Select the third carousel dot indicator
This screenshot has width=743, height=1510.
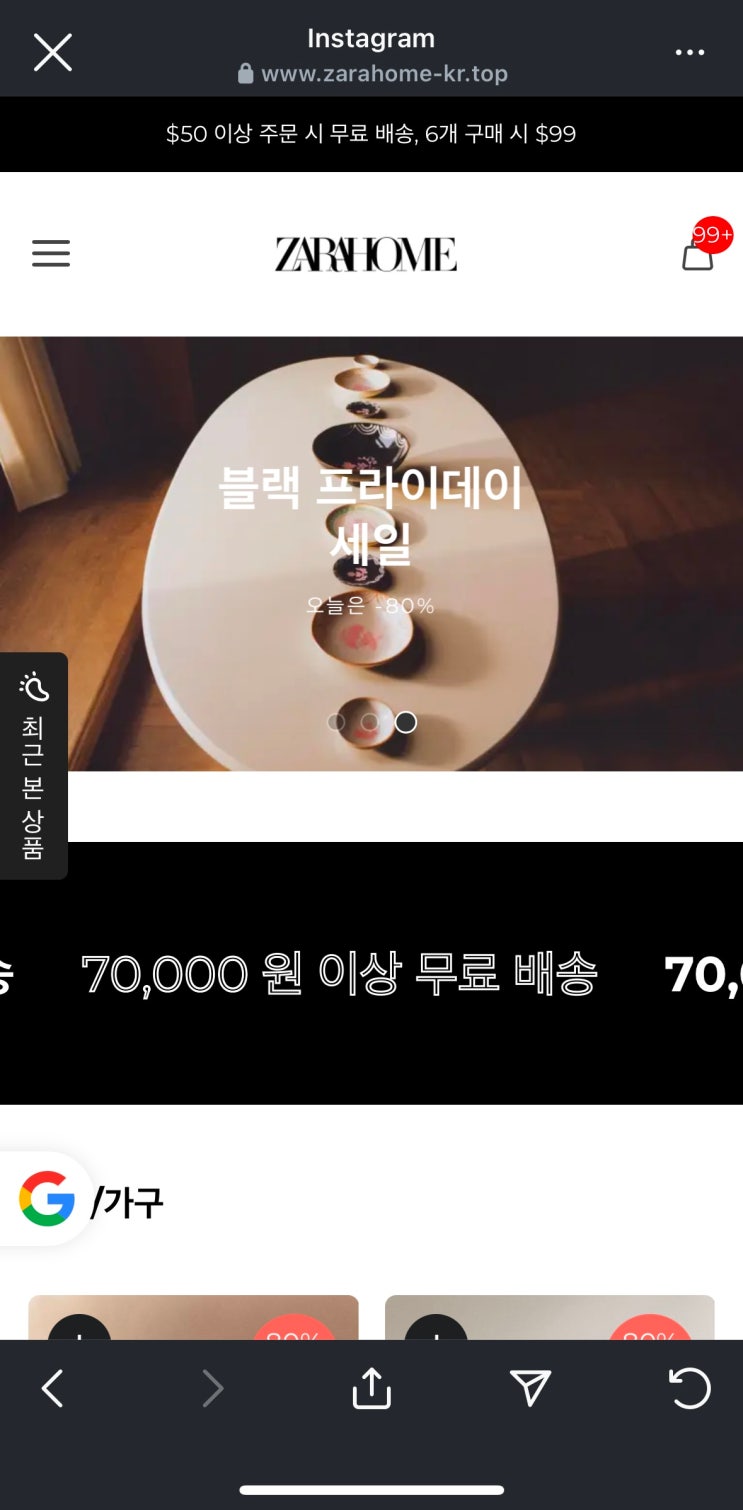(x=405, y=722)
